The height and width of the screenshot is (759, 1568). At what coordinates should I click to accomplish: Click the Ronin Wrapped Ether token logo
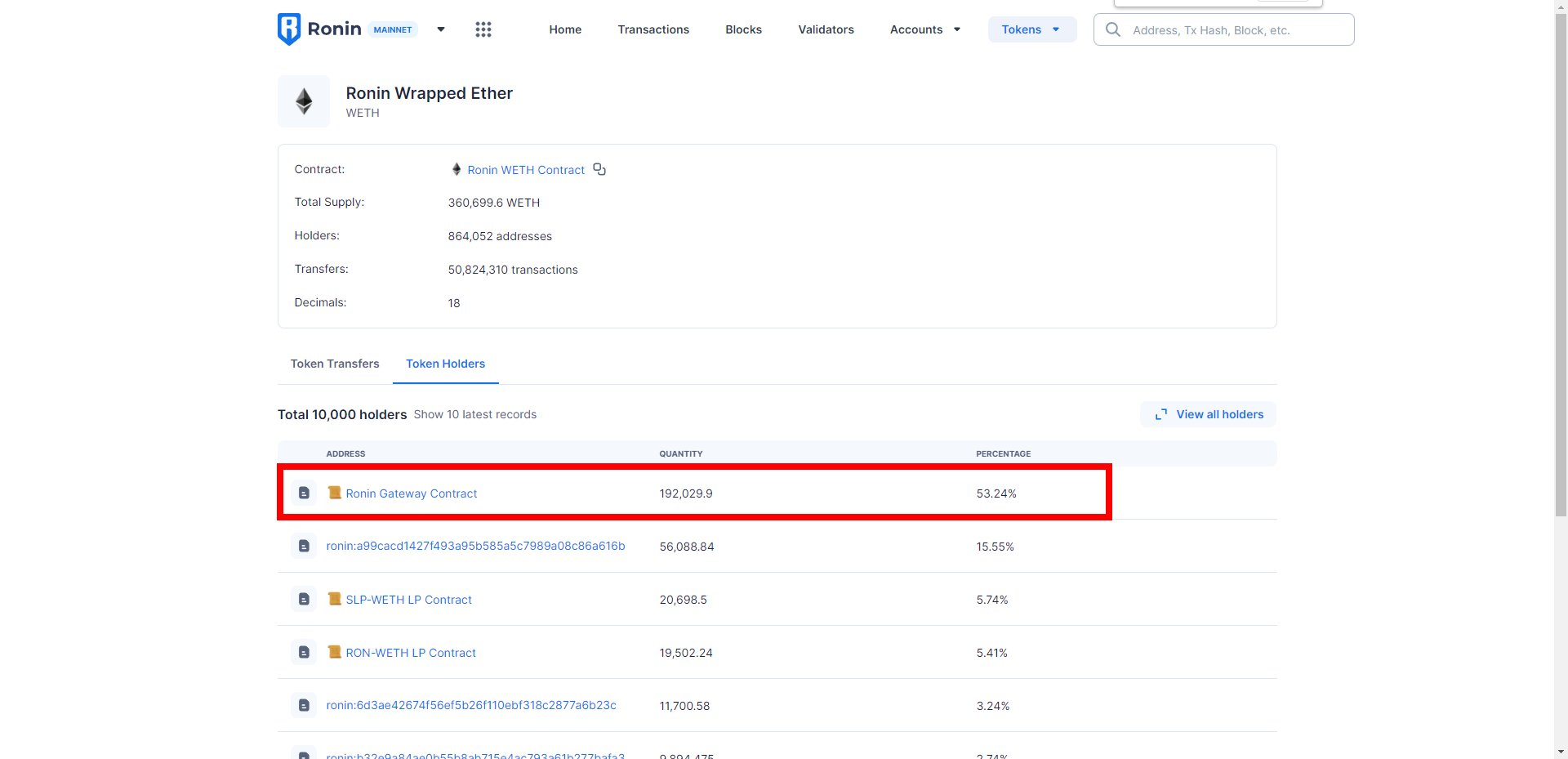tap(304, 101)
